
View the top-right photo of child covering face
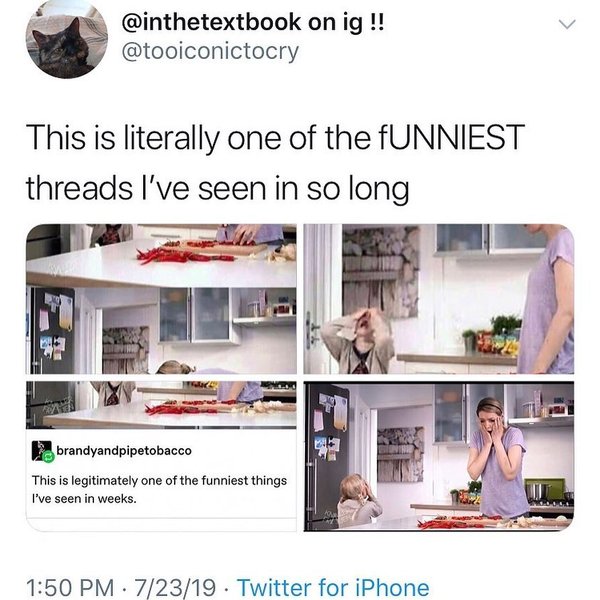click(x=438, y=298)
